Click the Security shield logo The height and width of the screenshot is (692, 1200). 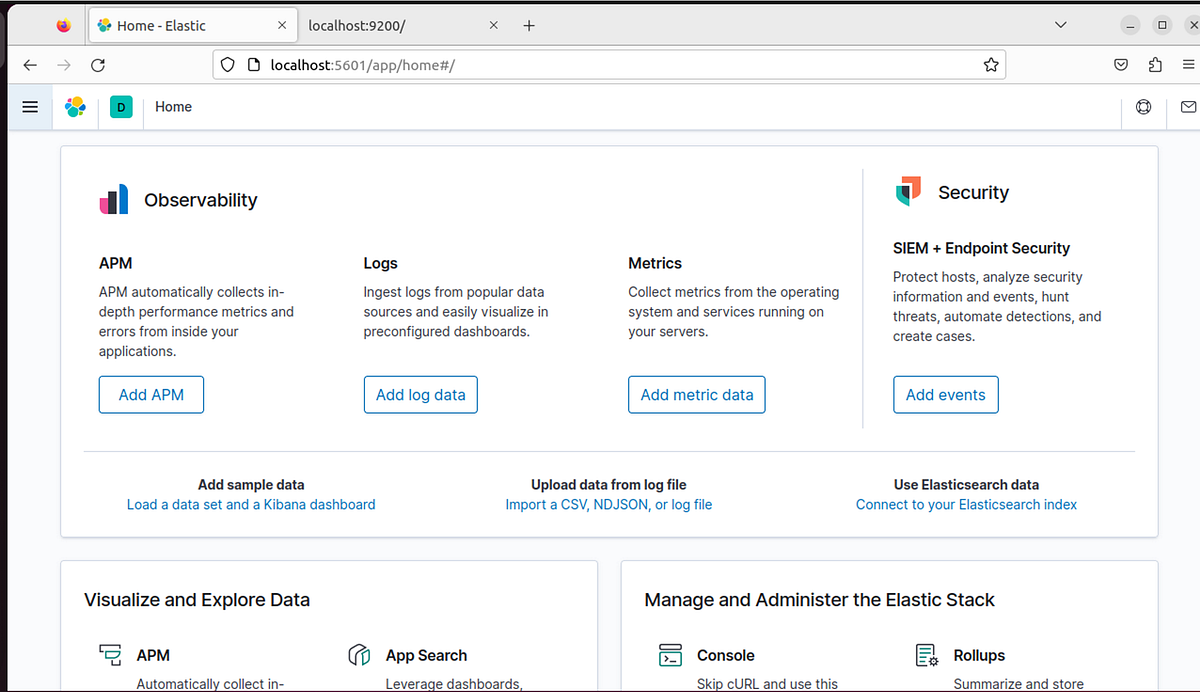point(907,191)
